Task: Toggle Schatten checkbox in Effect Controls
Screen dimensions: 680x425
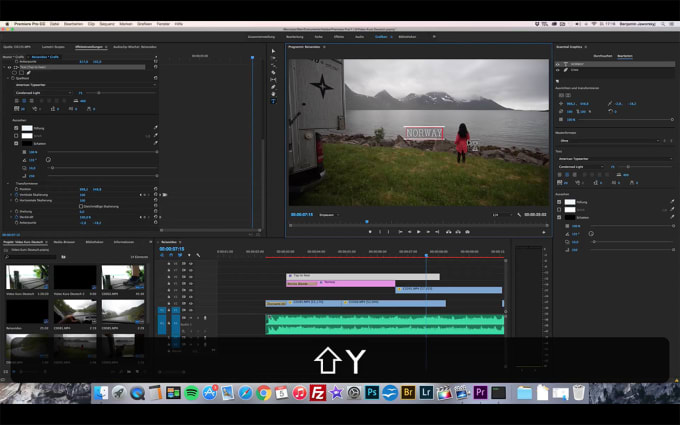Action: point(16,144)
